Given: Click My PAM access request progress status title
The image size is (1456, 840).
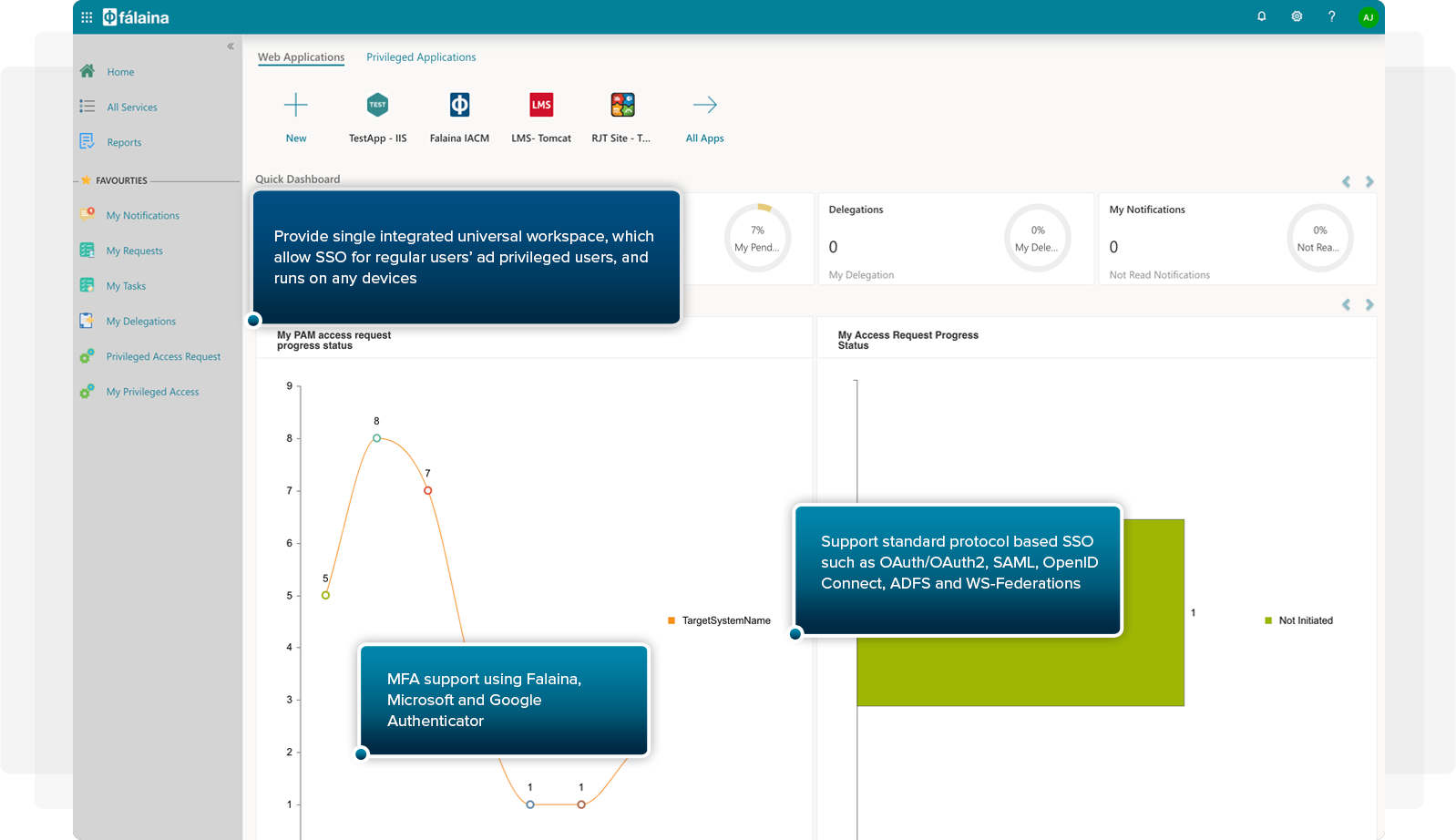Looking at the screenshot, I should (333, 340).
